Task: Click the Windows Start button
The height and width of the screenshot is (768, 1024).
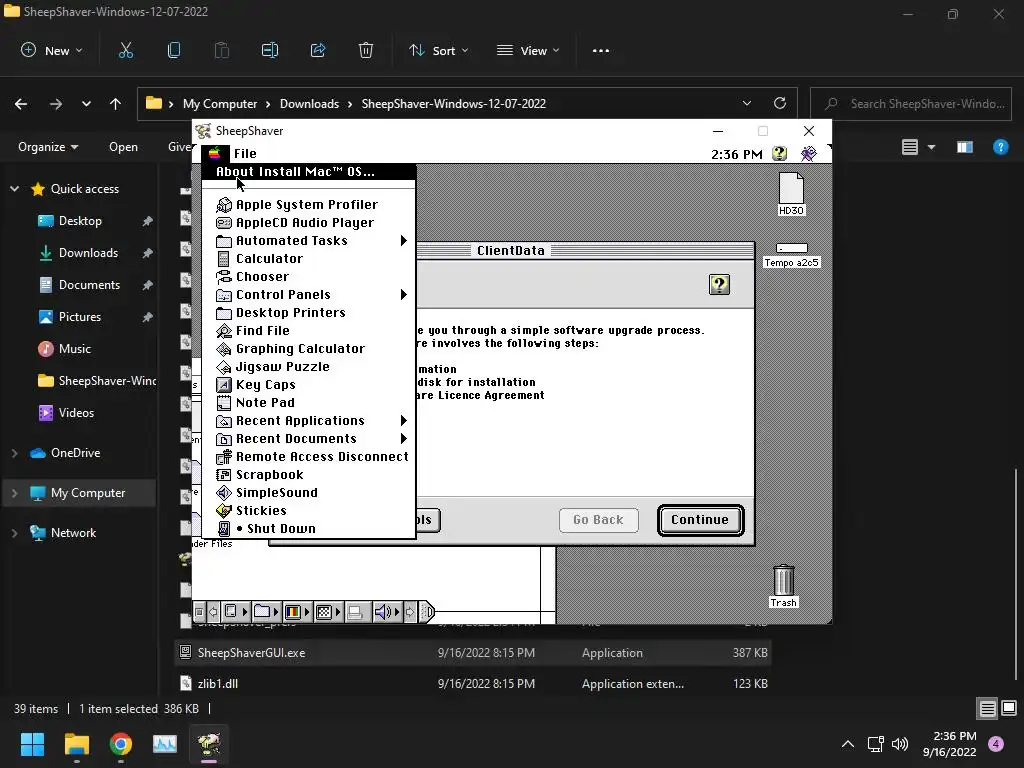Action: click(32, 744)
